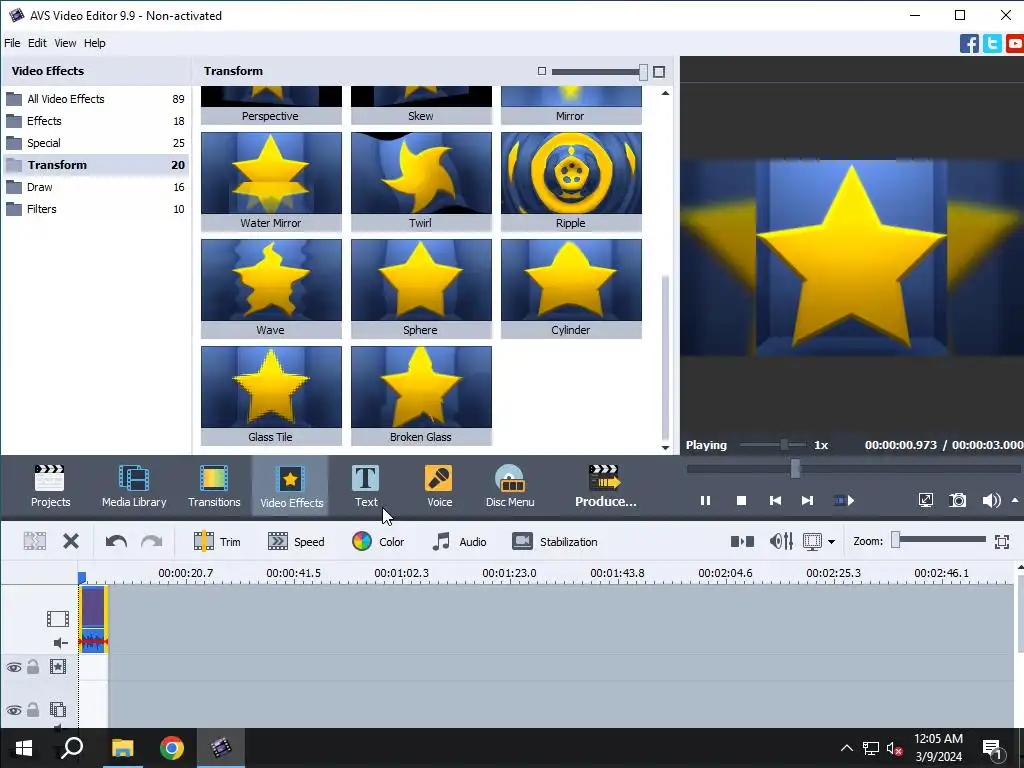The height and width of the screenshot is (768, 1024).
Task: Open the Media Library
Action: tap(134, 486)
